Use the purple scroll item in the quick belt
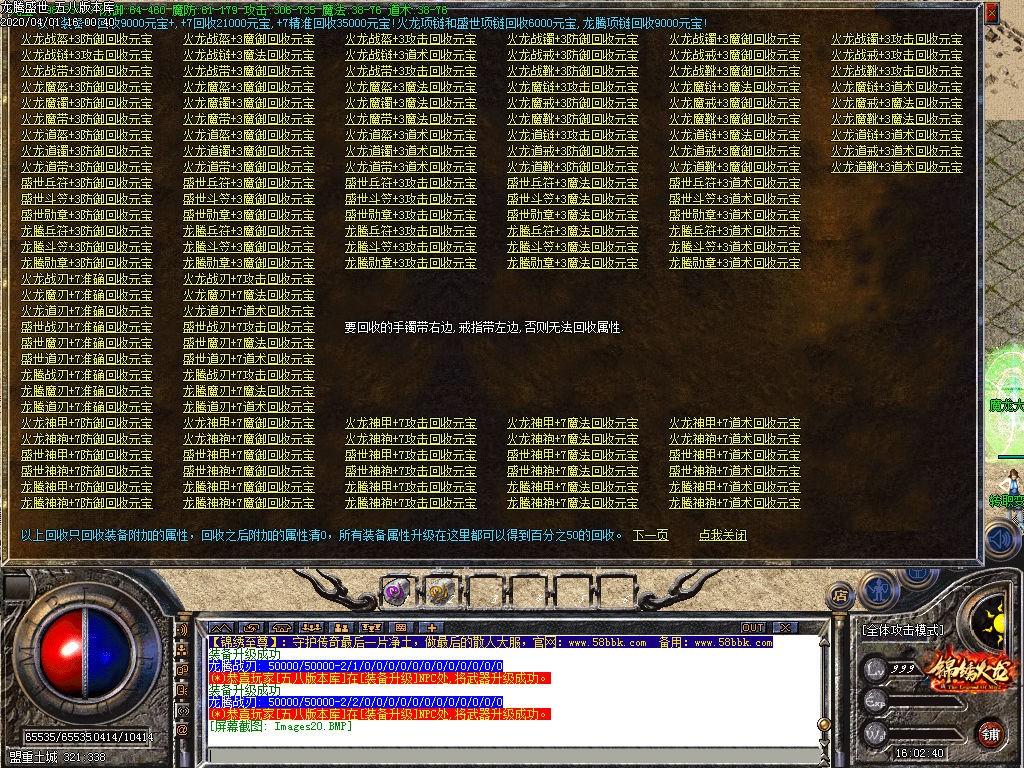The width and height of the screenshot is (1024, 768). pyautogui.click(x=396, y=593)
